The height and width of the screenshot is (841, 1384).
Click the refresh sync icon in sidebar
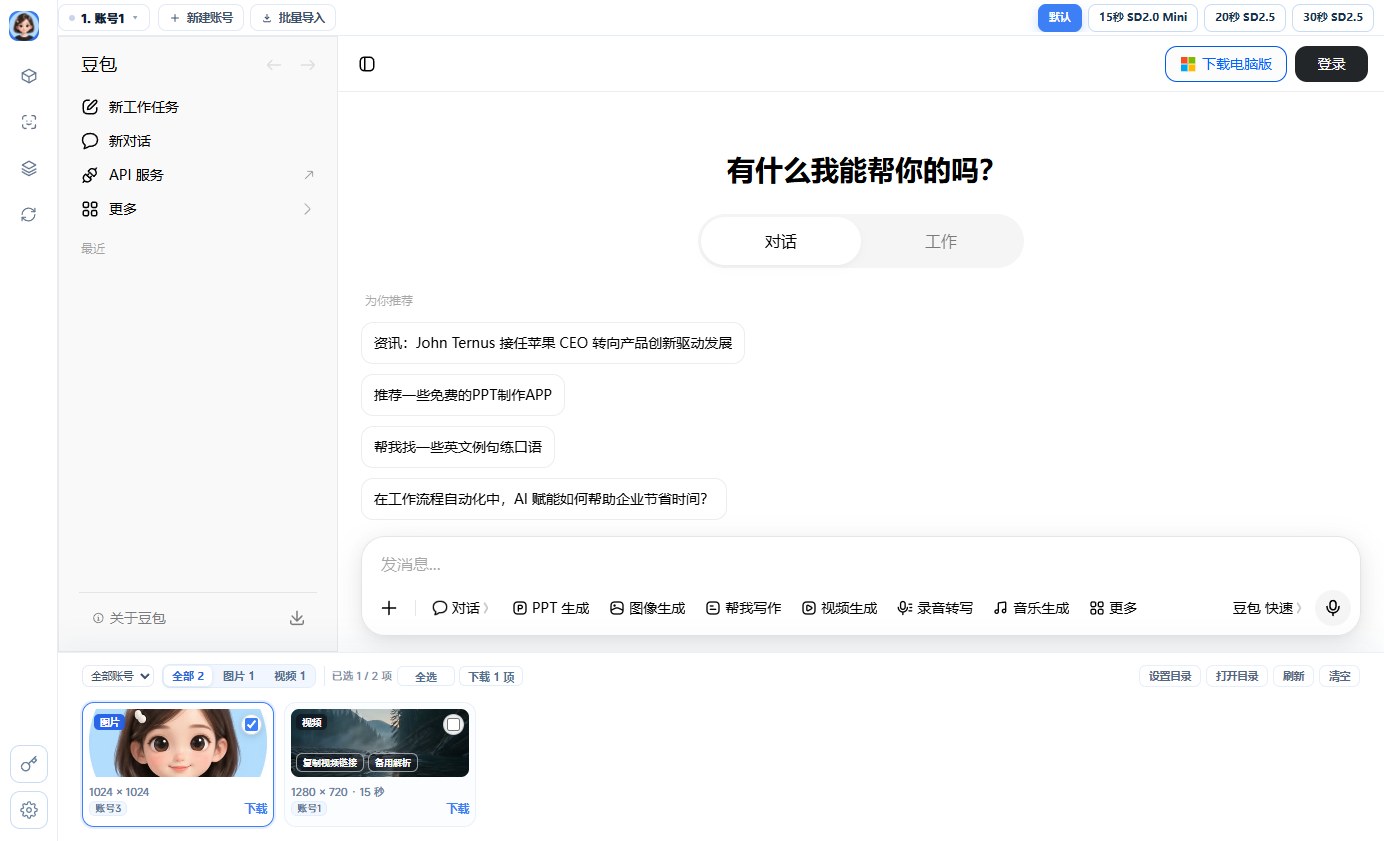pos(29,214)
